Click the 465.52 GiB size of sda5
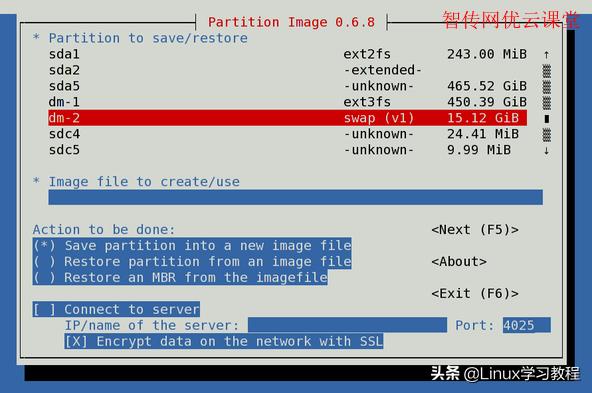Viewport: 592px width, 393px height. pos(487,86)
